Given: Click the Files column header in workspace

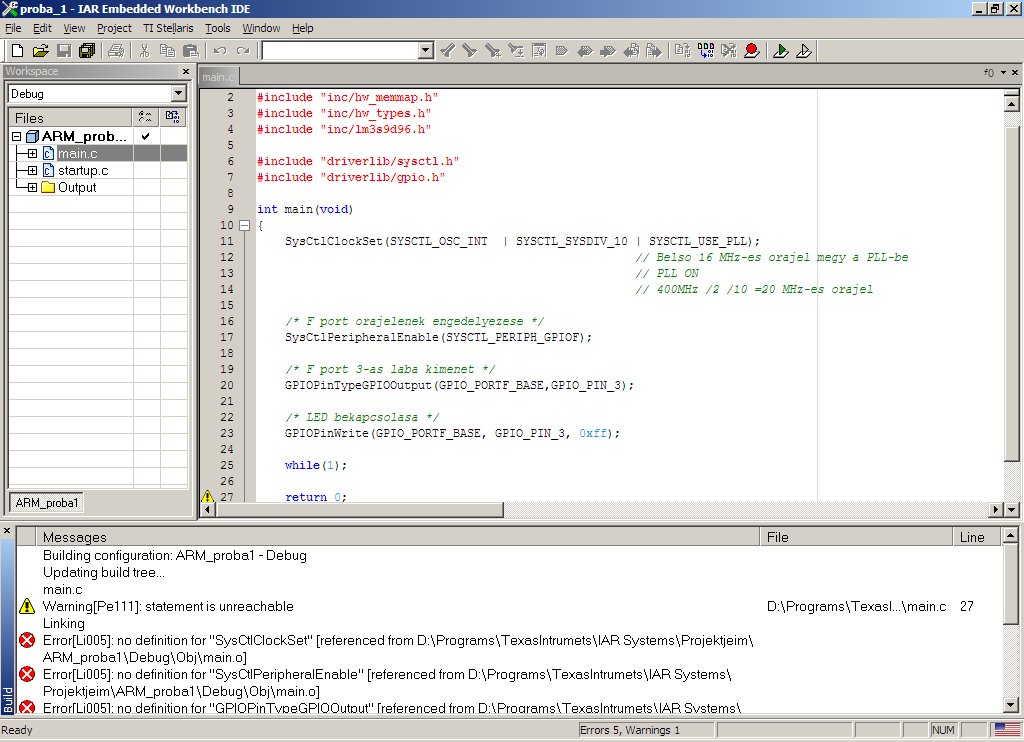Looking at the screenshot, I should click(x=71, y=118).
